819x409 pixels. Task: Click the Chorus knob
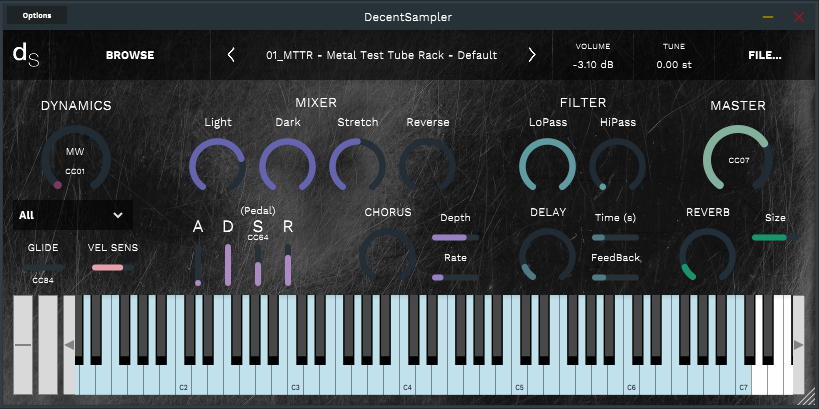[x=388, y=256]
